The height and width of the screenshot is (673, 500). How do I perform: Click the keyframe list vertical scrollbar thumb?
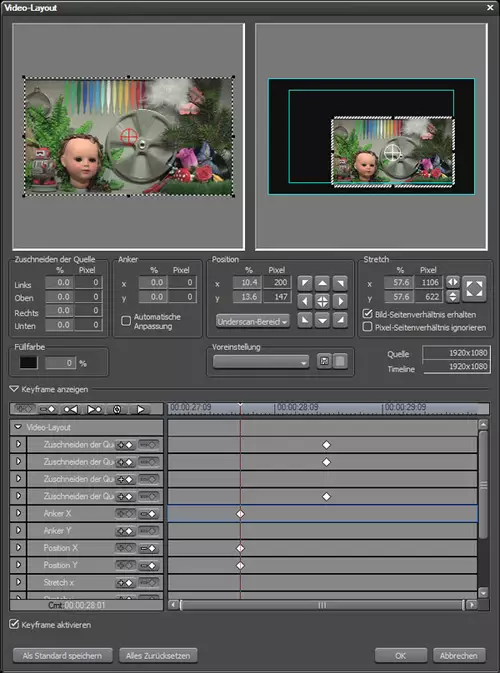pyautogui.click(x=483, y=484)
